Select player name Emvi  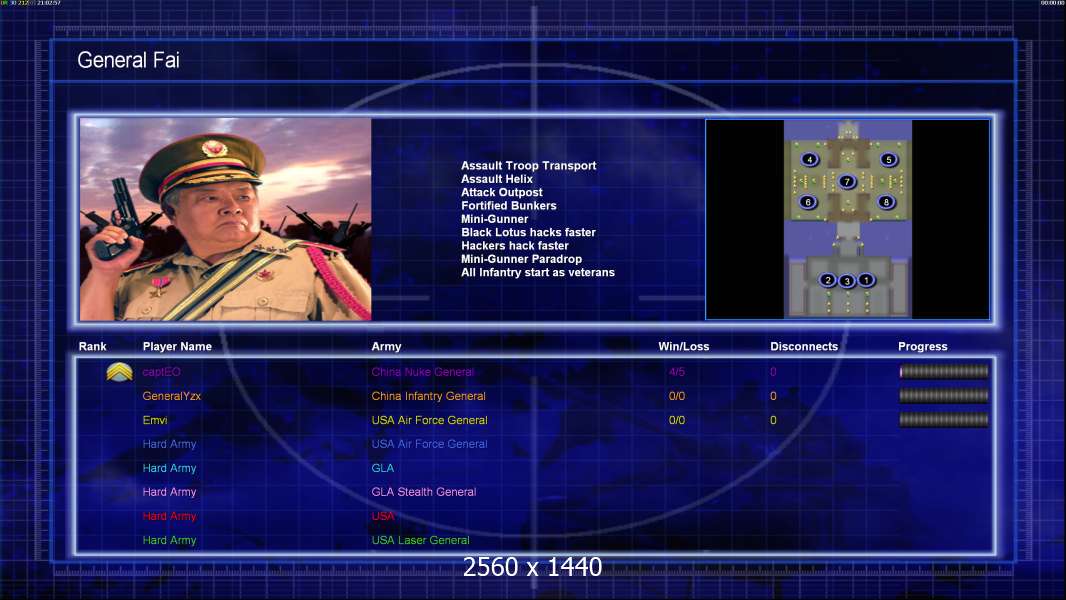154,420
